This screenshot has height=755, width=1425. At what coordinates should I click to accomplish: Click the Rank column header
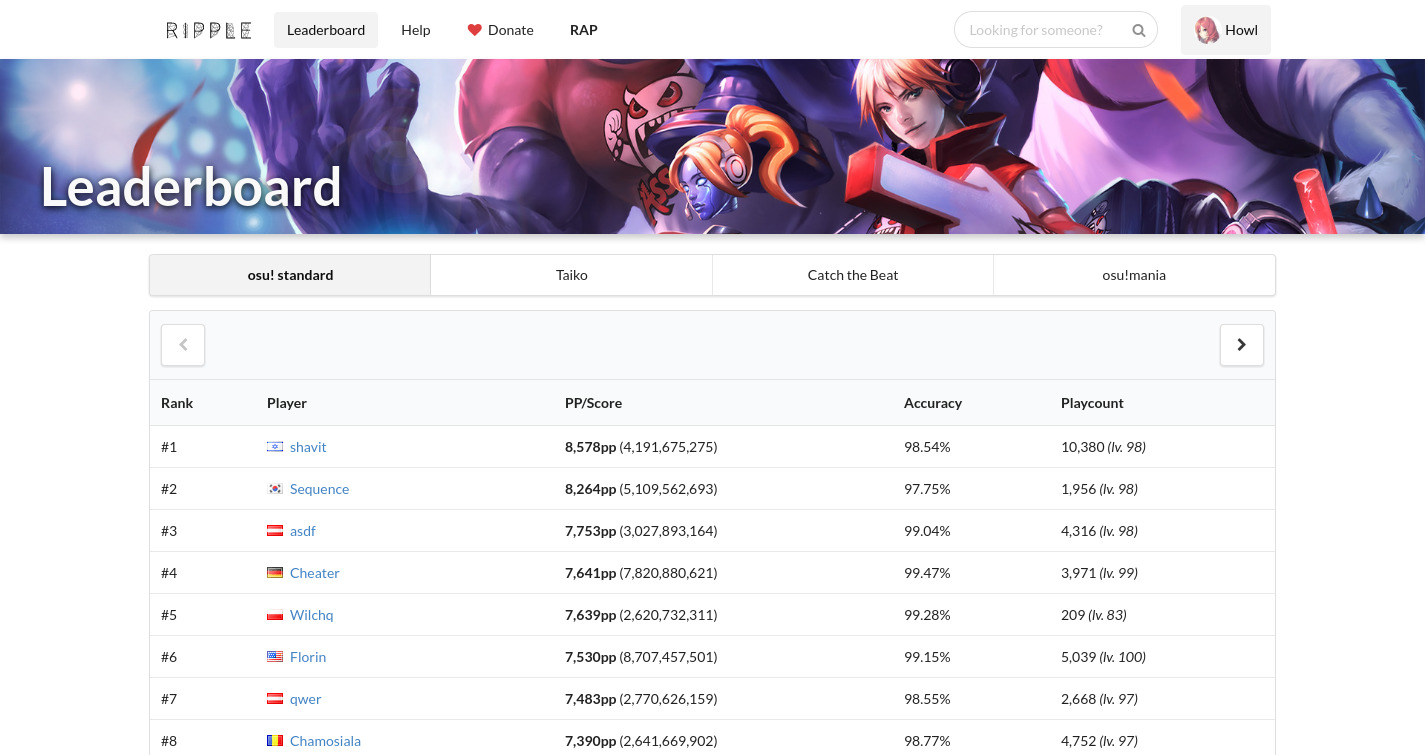click(x=177, y=403)
